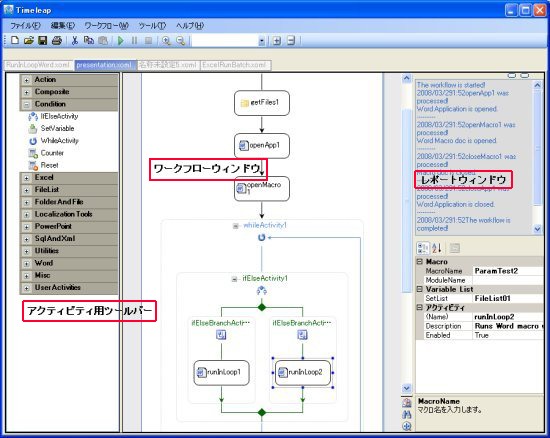Expand the PowerPoint toolbox category

26,227
